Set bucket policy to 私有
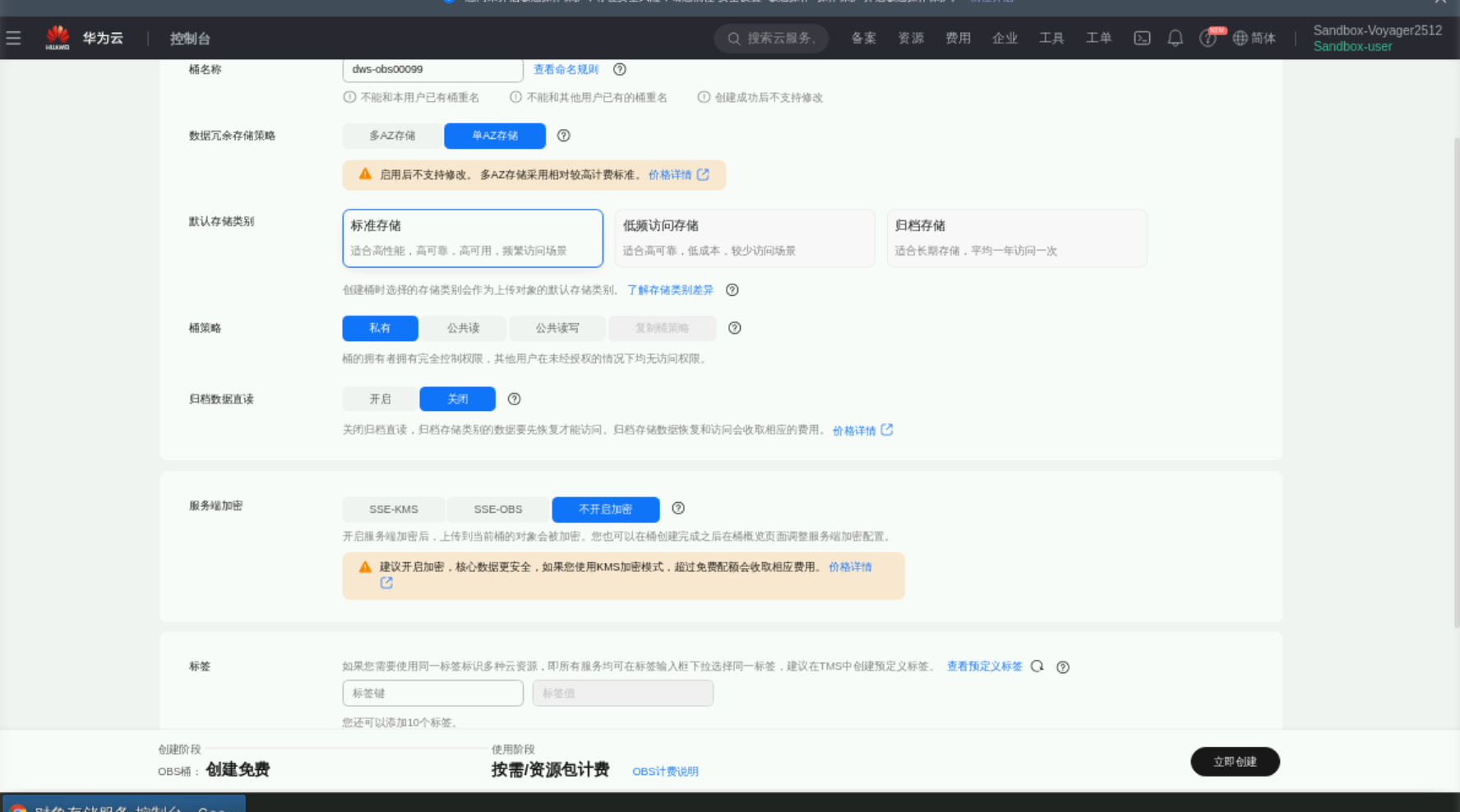1460x812 pixels. 380,328
